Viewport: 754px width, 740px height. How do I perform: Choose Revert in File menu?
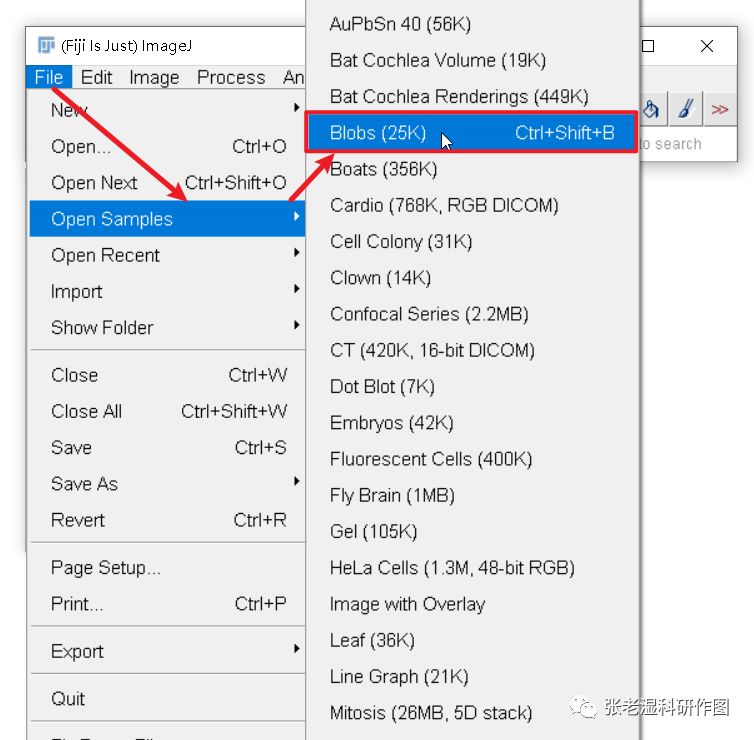pos(167,520)
